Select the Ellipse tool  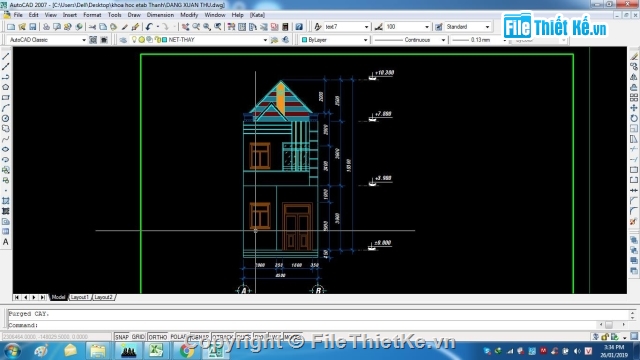[x=6, y=149]
